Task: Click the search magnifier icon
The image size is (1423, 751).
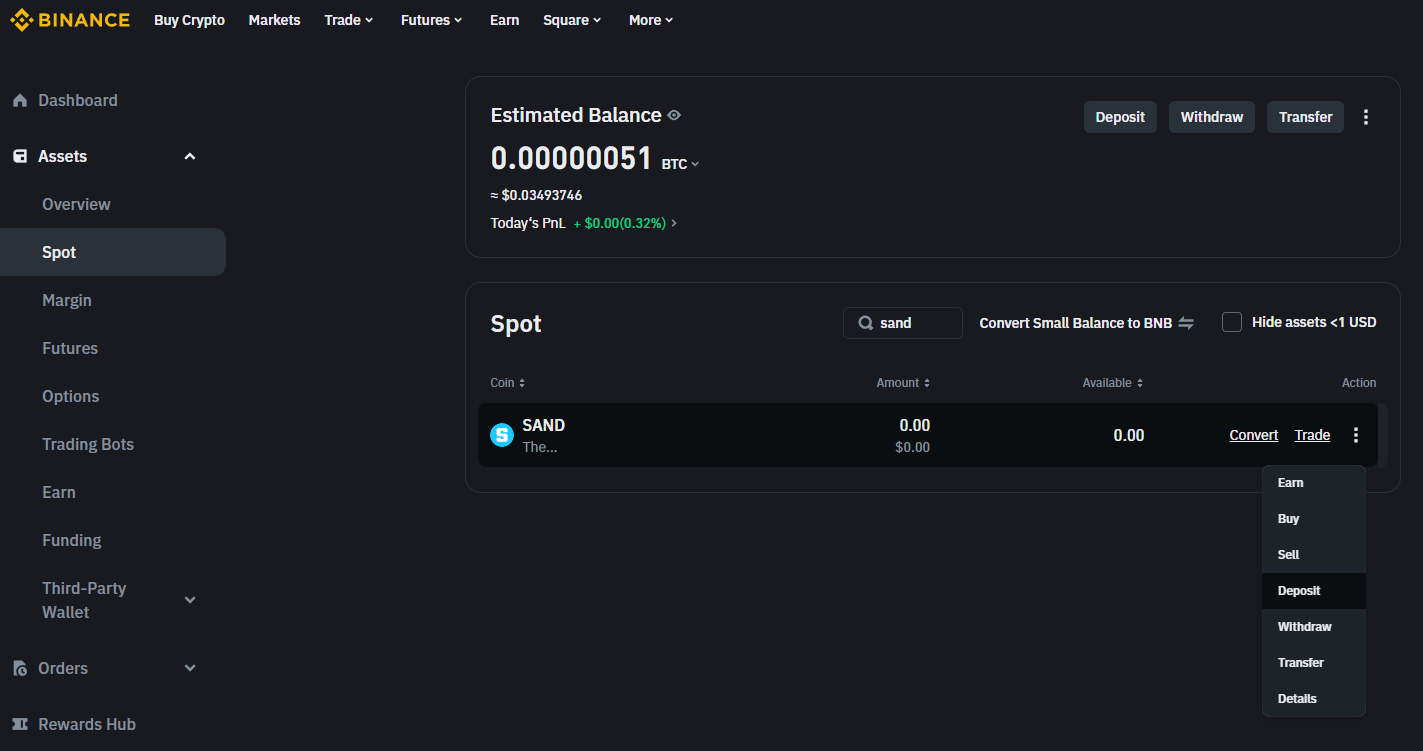Action: point(866,323)
